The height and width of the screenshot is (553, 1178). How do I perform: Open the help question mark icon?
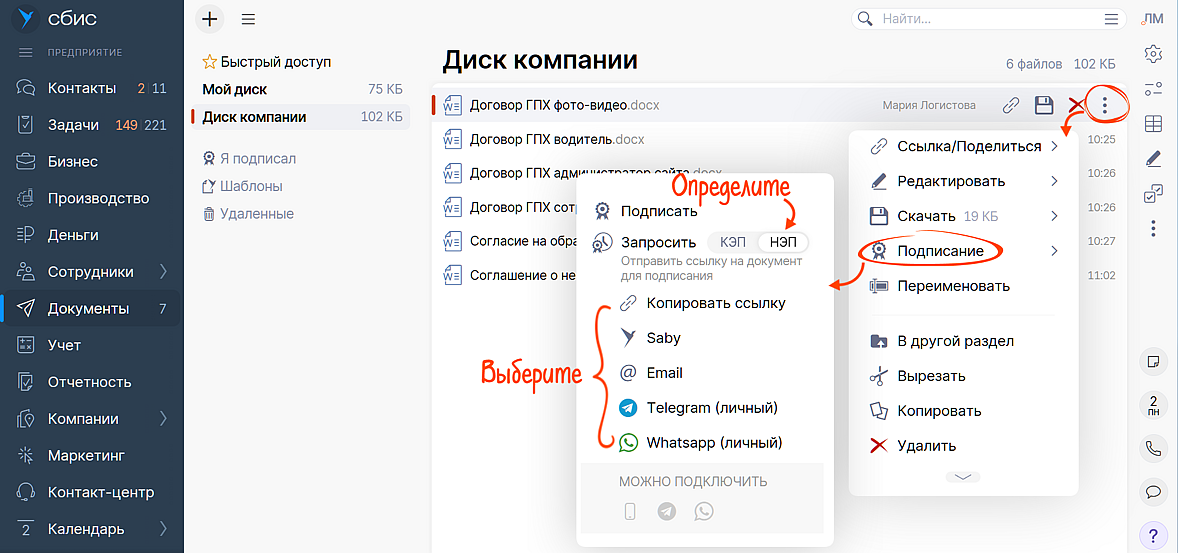tap(1153, 535)
